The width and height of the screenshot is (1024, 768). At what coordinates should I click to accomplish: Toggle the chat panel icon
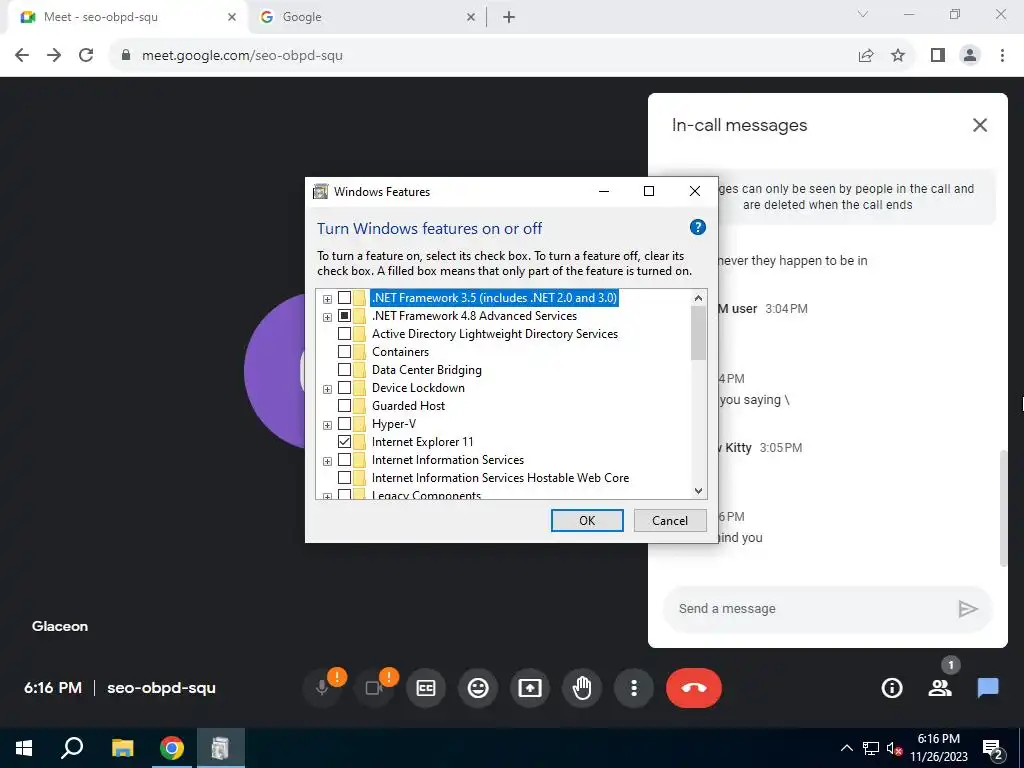click(x=988, y=688)
